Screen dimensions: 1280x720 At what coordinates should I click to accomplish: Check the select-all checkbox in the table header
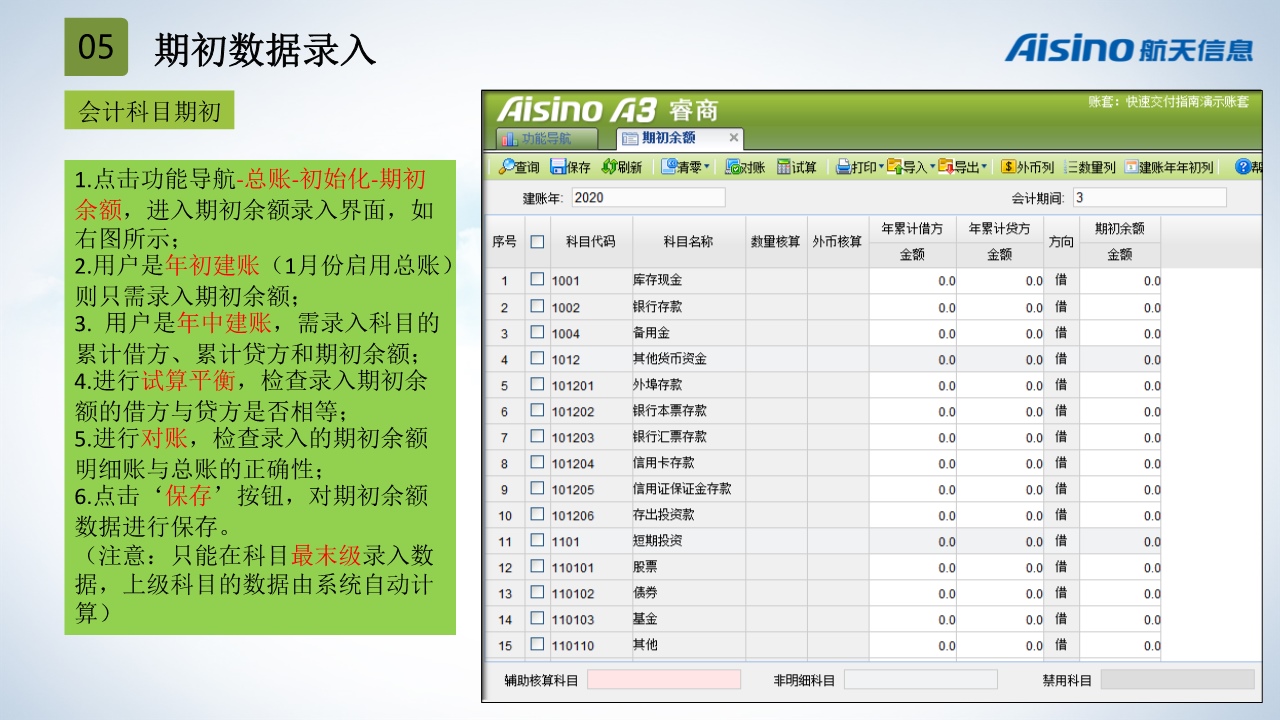point(537,242)
